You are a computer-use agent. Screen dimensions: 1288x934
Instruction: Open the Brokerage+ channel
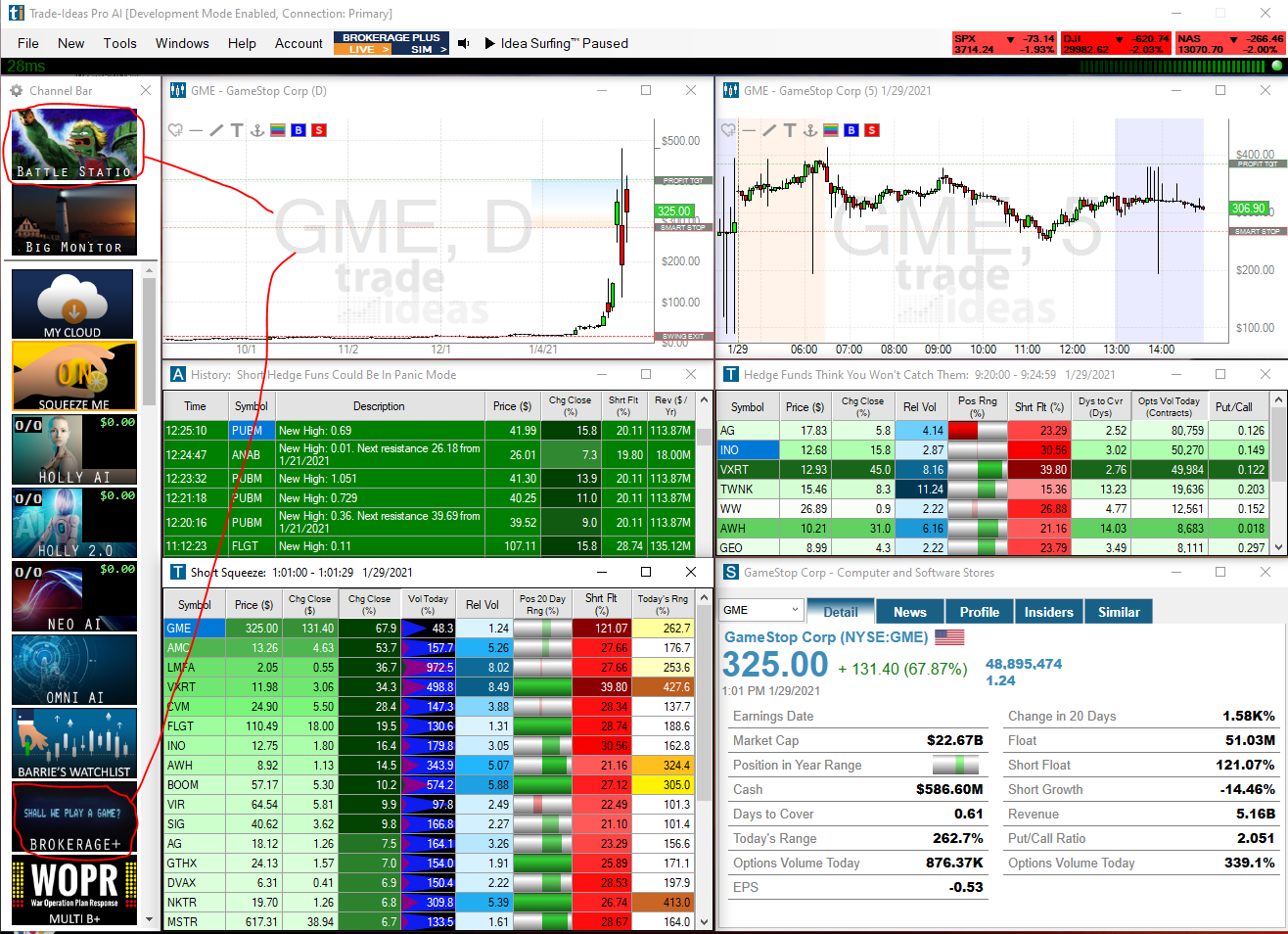click(x=74, y=817)
